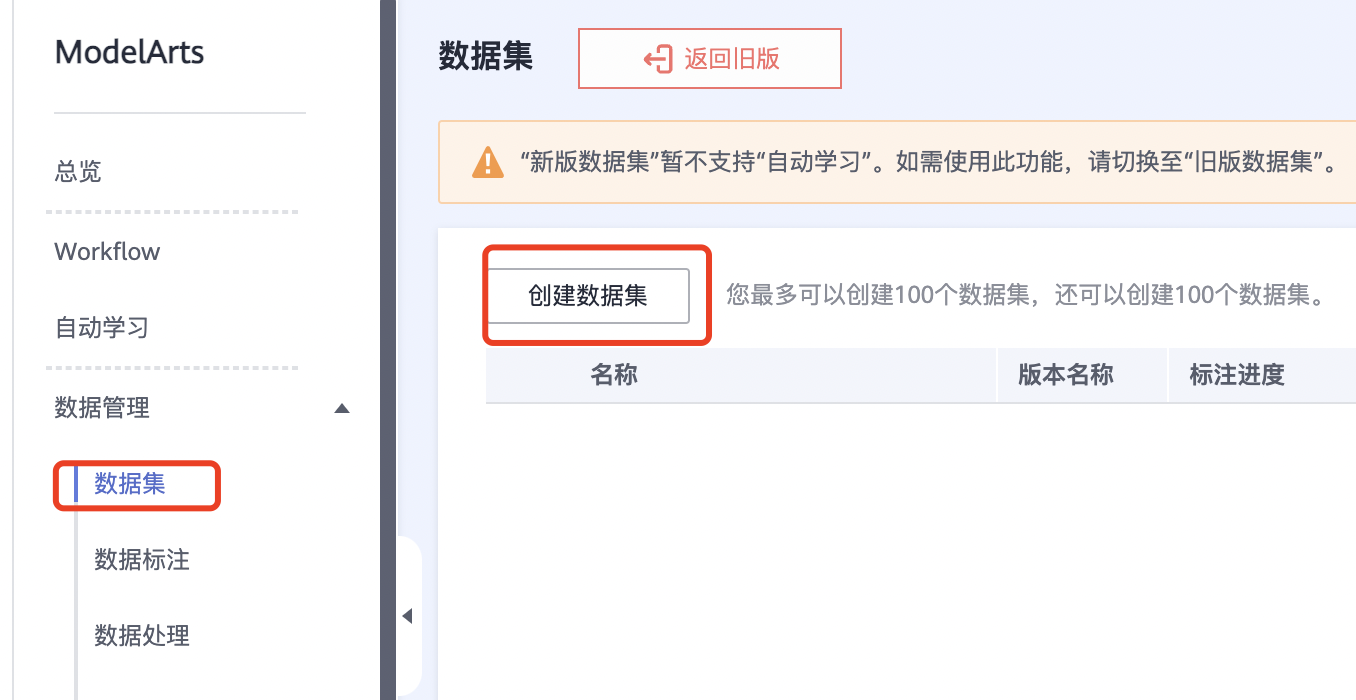This screenshot has height=700, width=1356.
Task: Click the 版本名称 column header
Action: point(1066,375)
